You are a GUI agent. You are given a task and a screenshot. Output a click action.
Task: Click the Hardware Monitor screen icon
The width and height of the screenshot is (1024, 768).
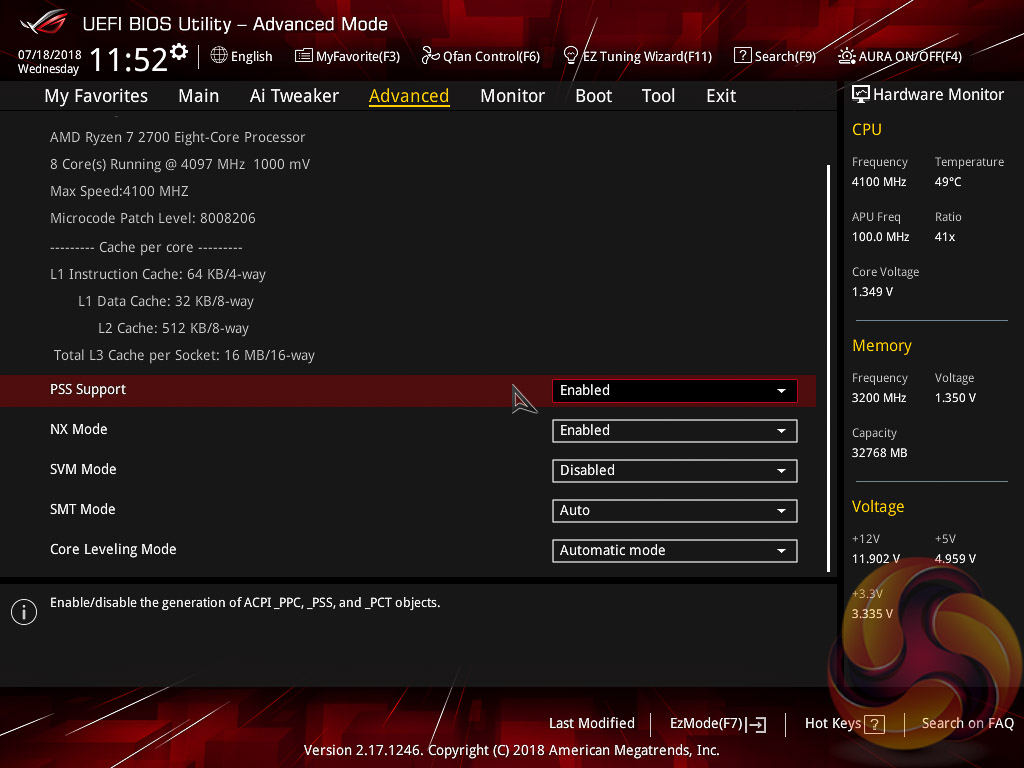[861, 95]
